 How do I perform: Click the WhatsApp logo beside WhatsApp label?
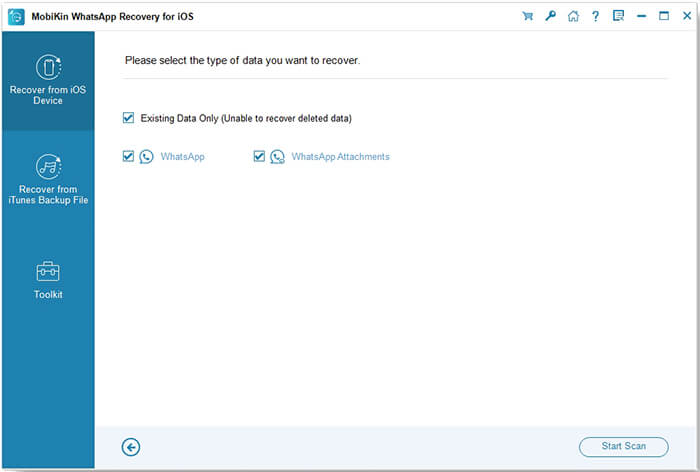[x=147, y=157]
